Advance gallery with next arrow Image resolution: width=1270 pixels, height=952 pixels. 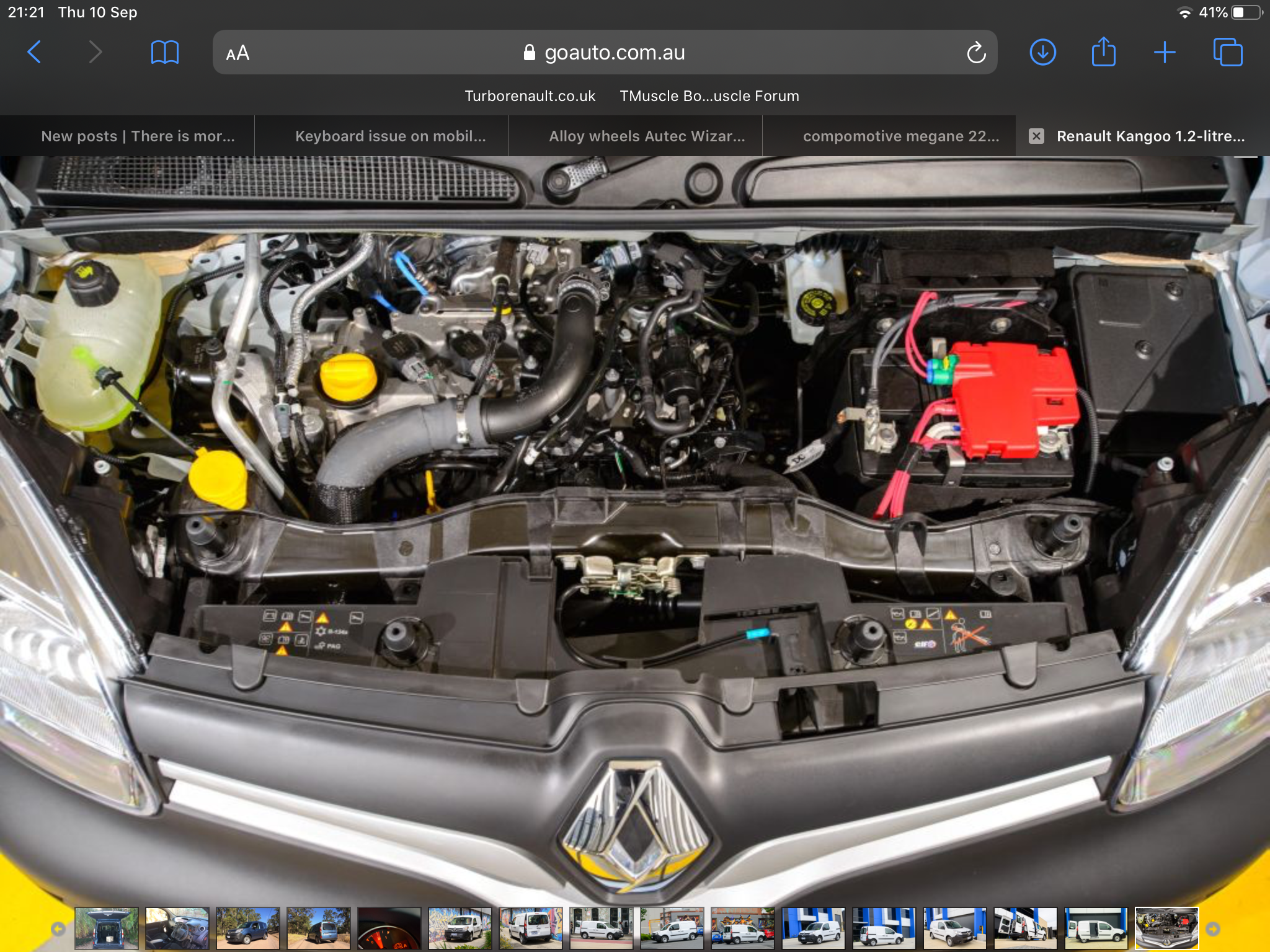coord(1212,928)
